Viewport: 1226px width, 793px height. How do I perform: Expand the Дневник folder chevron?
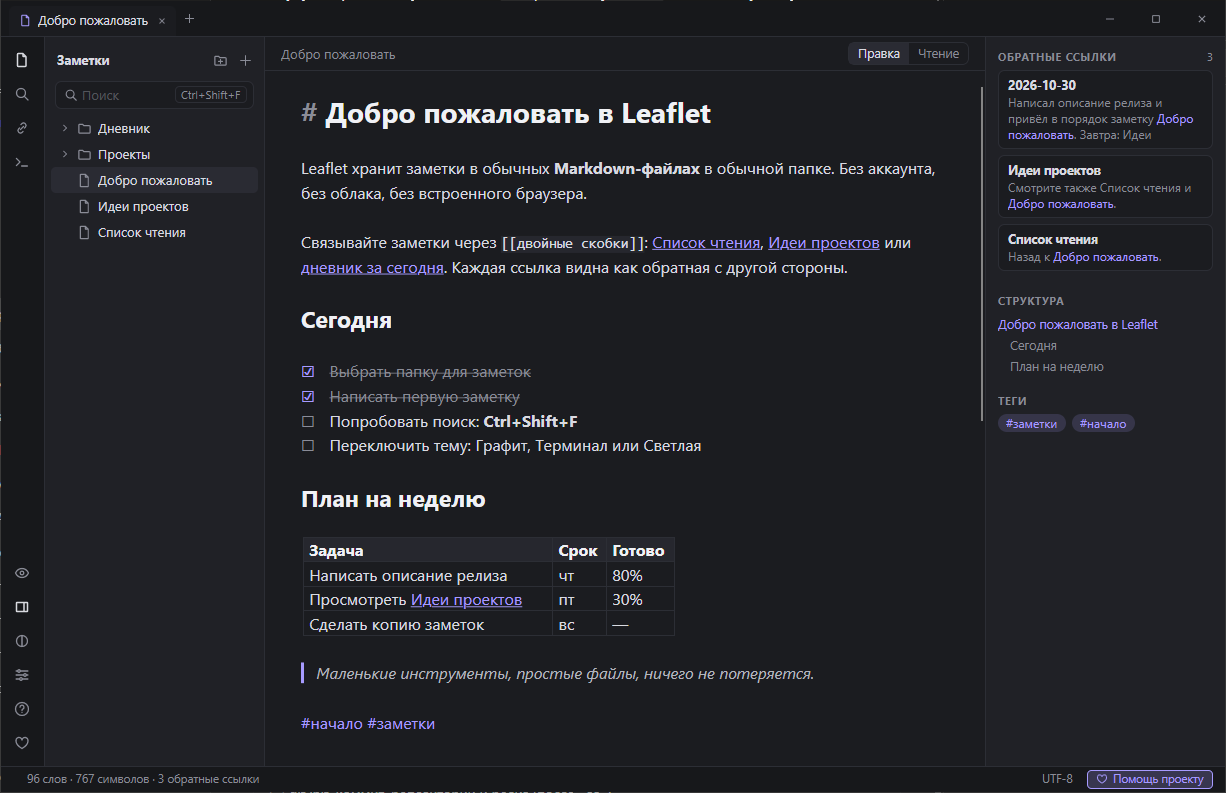(65, 129)
